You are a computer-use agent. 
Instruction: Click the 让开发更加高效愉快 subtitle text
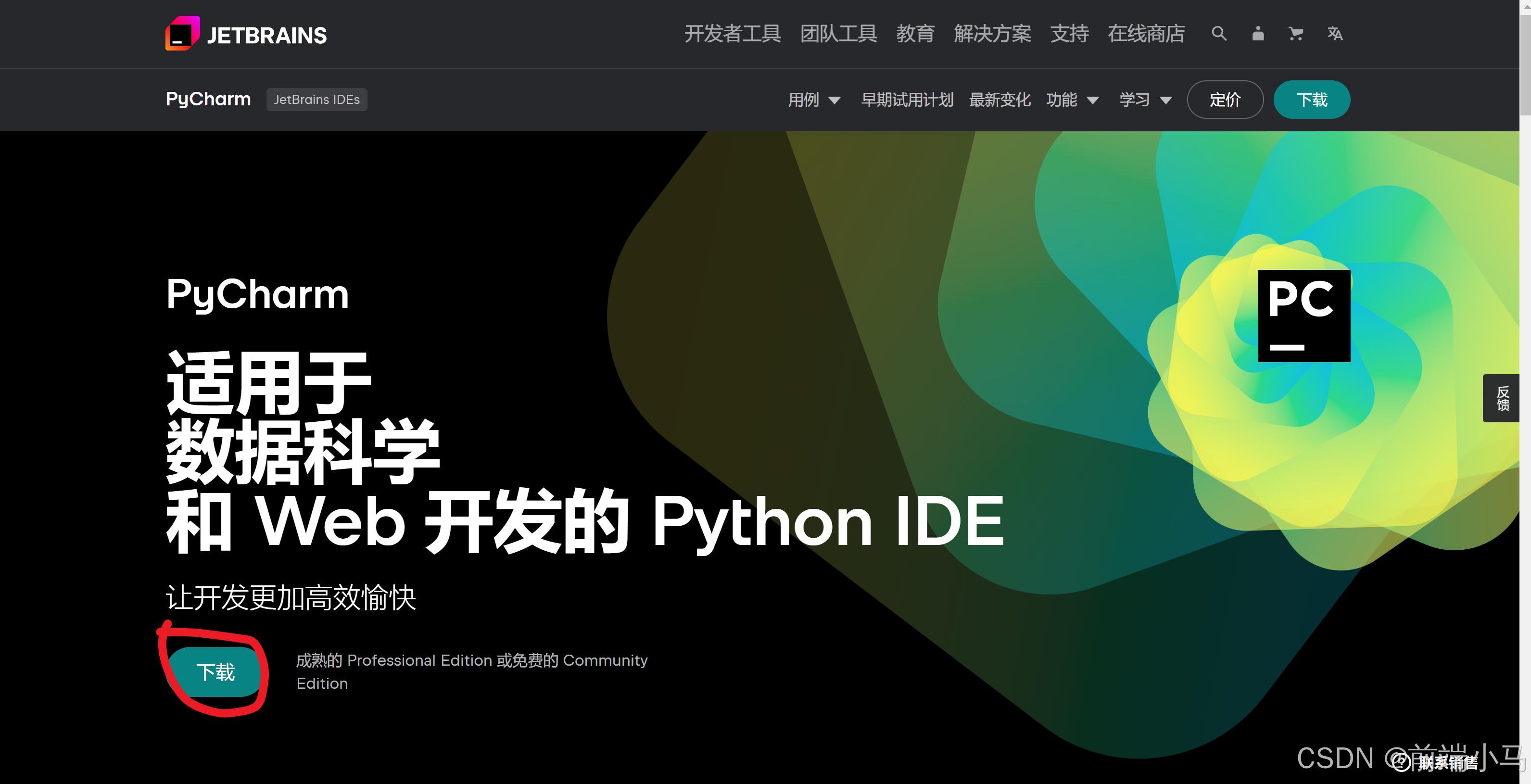tap(291, 597)
